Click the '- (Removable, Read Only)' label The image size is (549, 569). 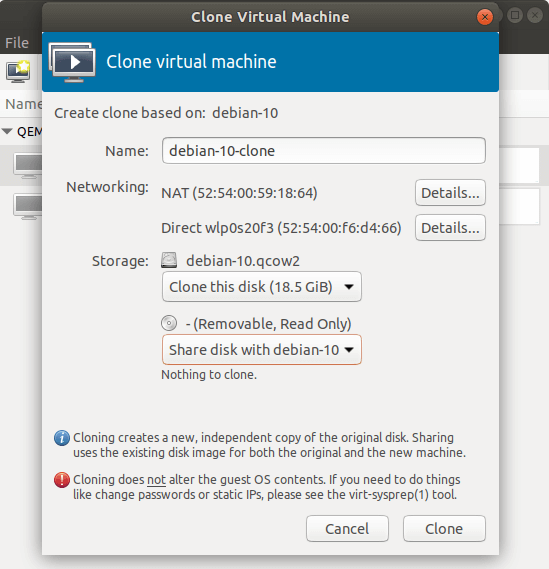pyautogui.click(x=269, y=324)
